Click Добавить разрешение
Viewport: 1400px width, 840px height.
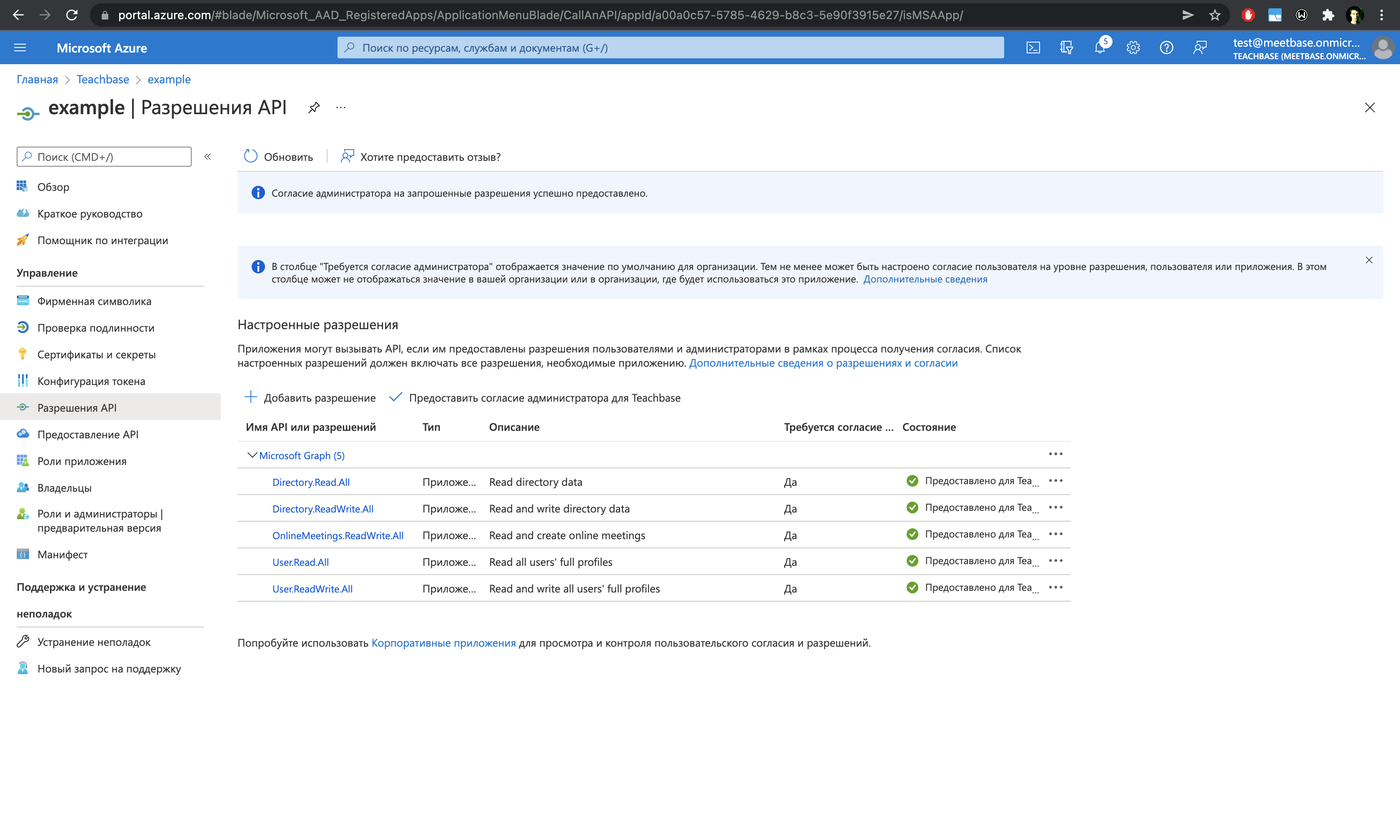coord(310,398)
